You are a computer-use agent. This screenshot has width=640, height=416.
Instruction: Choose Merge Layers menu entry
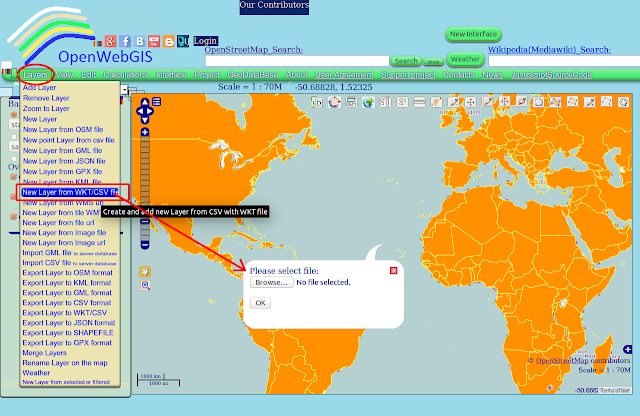pyautogui.click(x=44, y=353)
